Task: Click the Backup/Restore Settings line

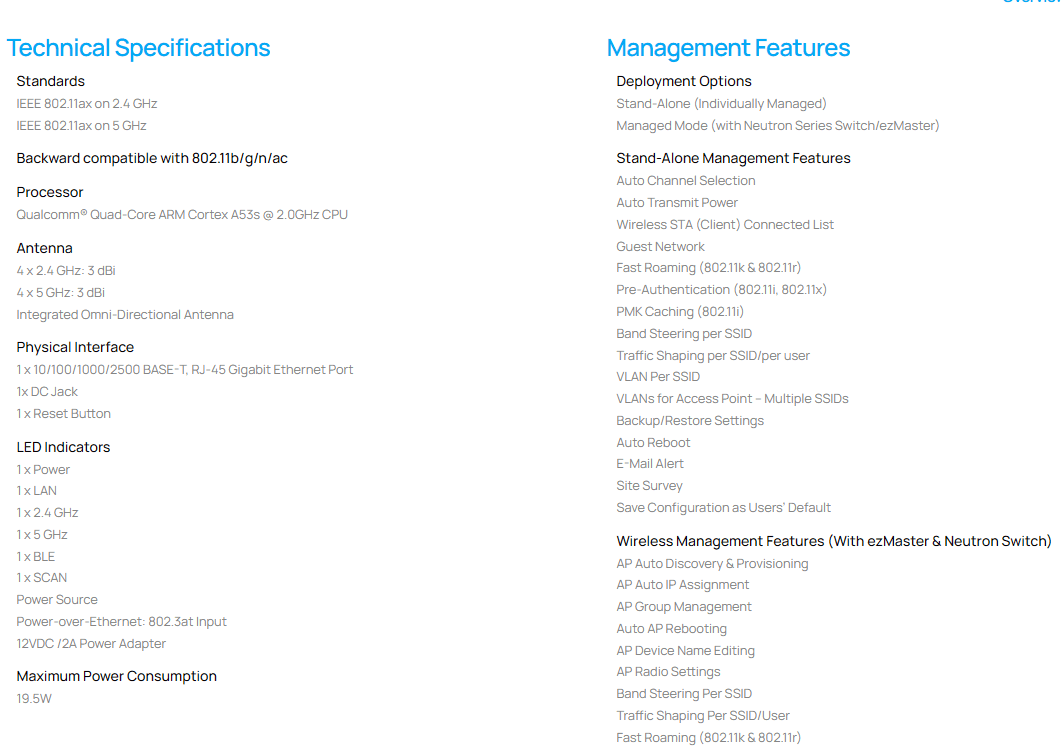Action: tap(689, 421)
